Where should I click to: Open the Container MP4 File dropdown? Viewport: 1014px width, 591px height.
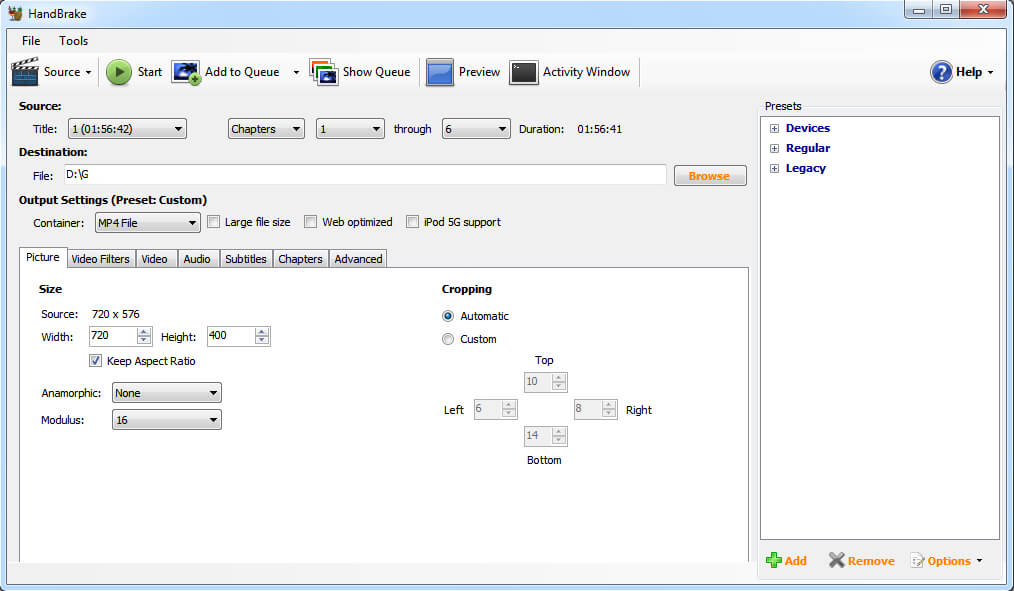[147, 222]
